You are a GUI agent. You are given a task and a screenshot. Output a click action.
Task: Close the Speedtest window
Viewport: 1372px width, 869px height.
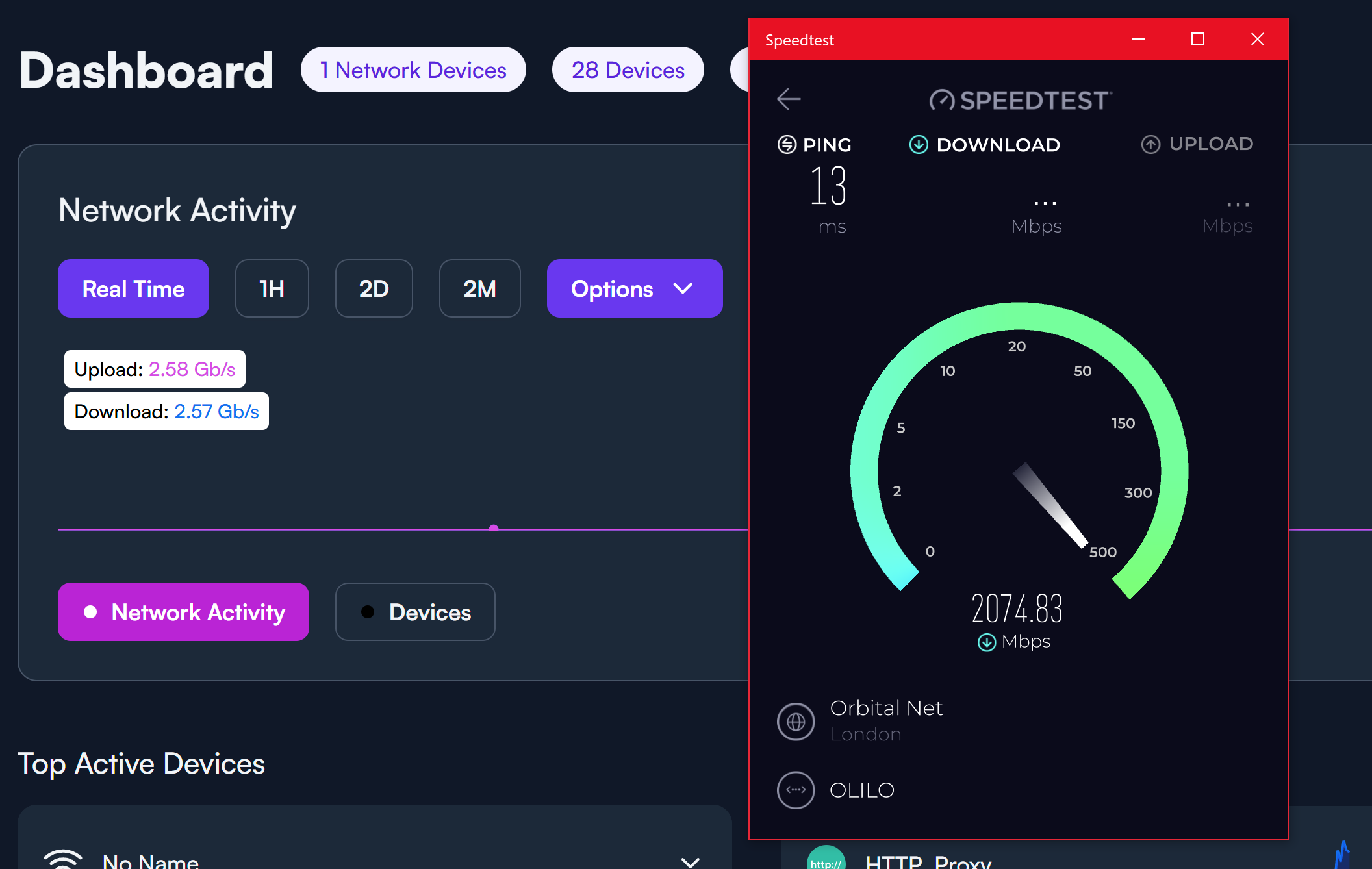pos(1258,39)
